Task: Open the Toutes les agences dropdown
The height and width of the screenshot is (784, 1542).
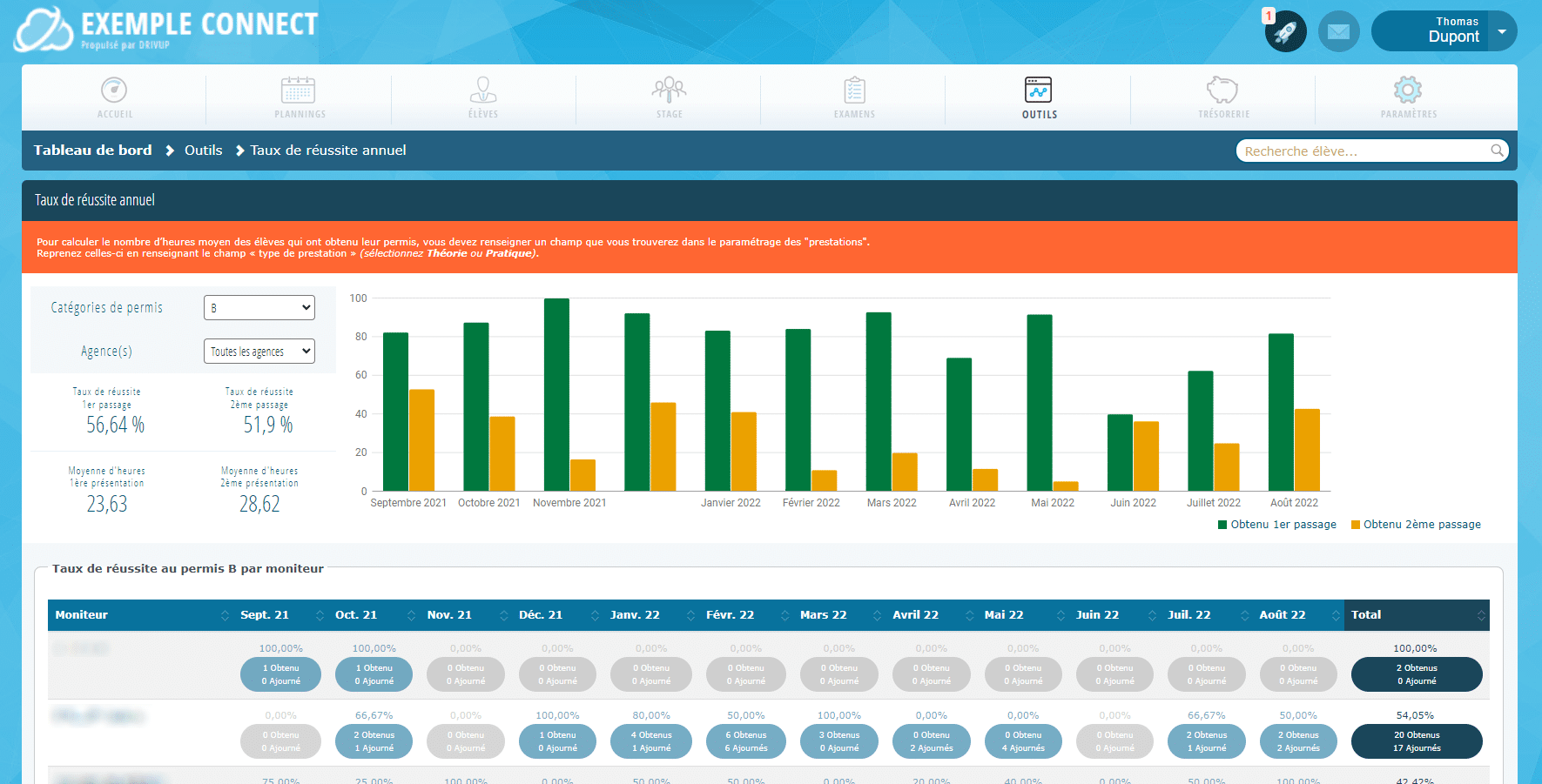Action: (x=259, y=352)
